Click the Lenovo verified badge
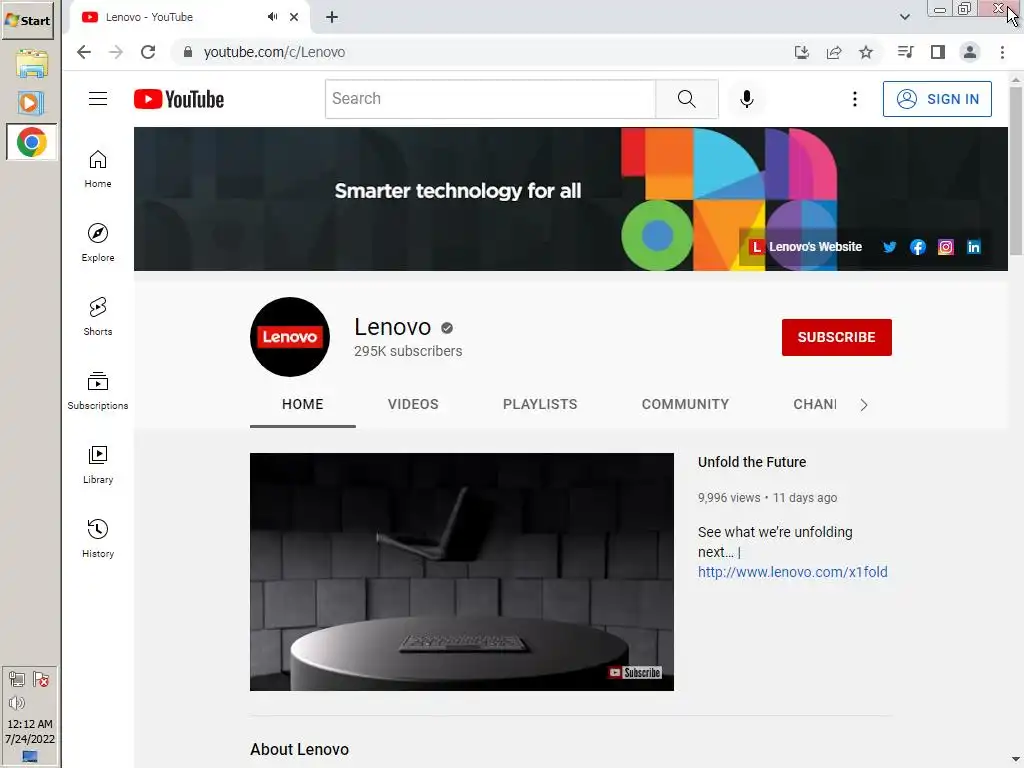Image resolution: width=1024 pixels, height=768 pixels. [447, 328]
